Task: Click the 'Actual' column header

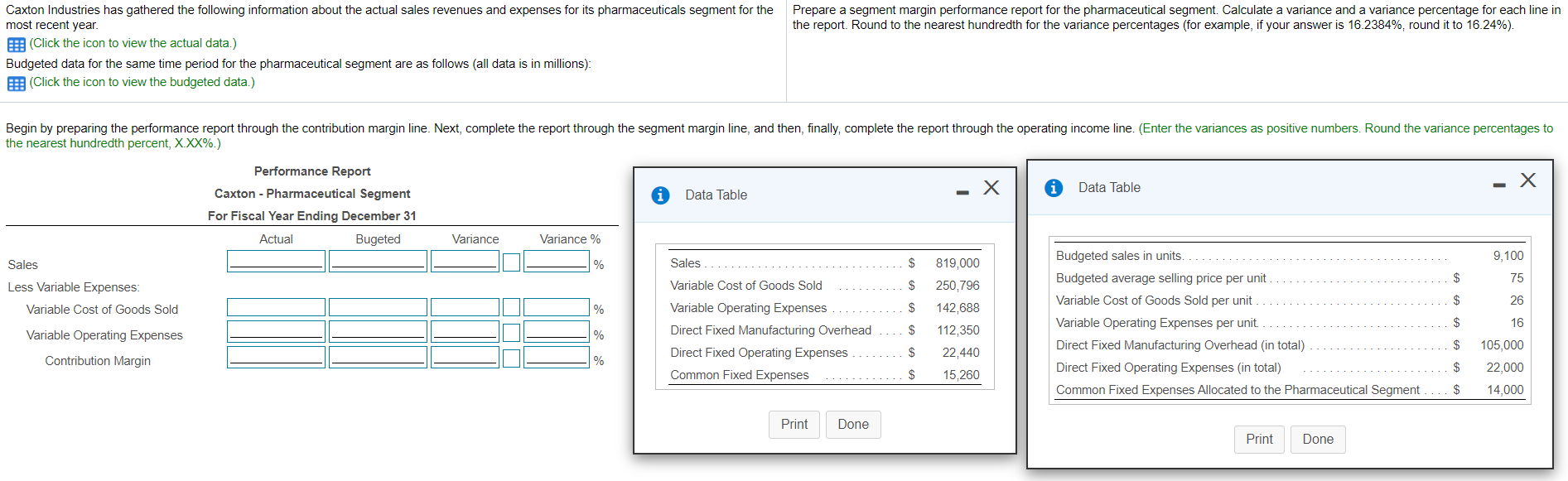Action: [276, 239]
